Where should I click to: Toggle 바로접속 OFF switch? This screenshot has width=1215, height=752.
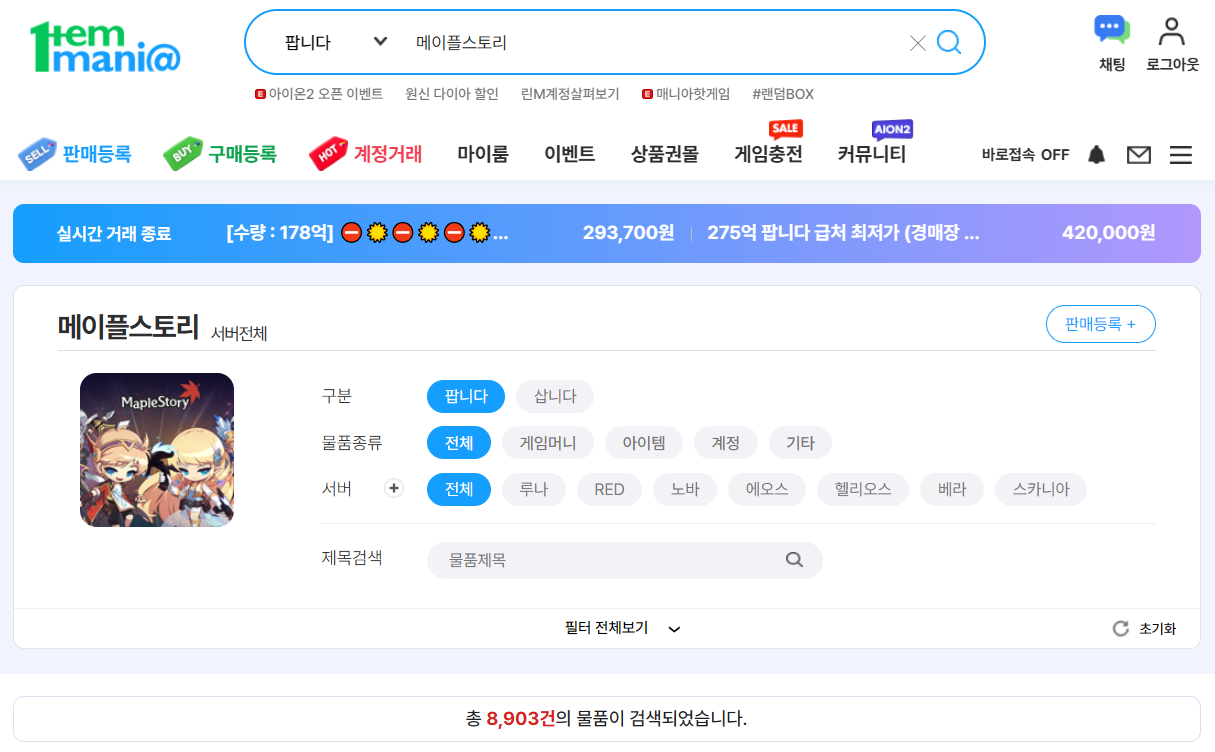pos(1025,155)
